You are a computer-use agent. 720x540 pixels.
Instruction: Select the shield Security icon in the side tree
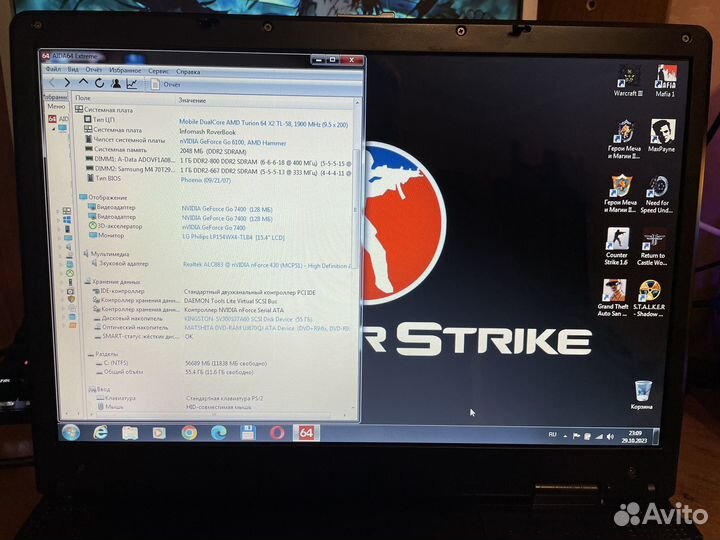pyautogui.click(x=72, y=299)
